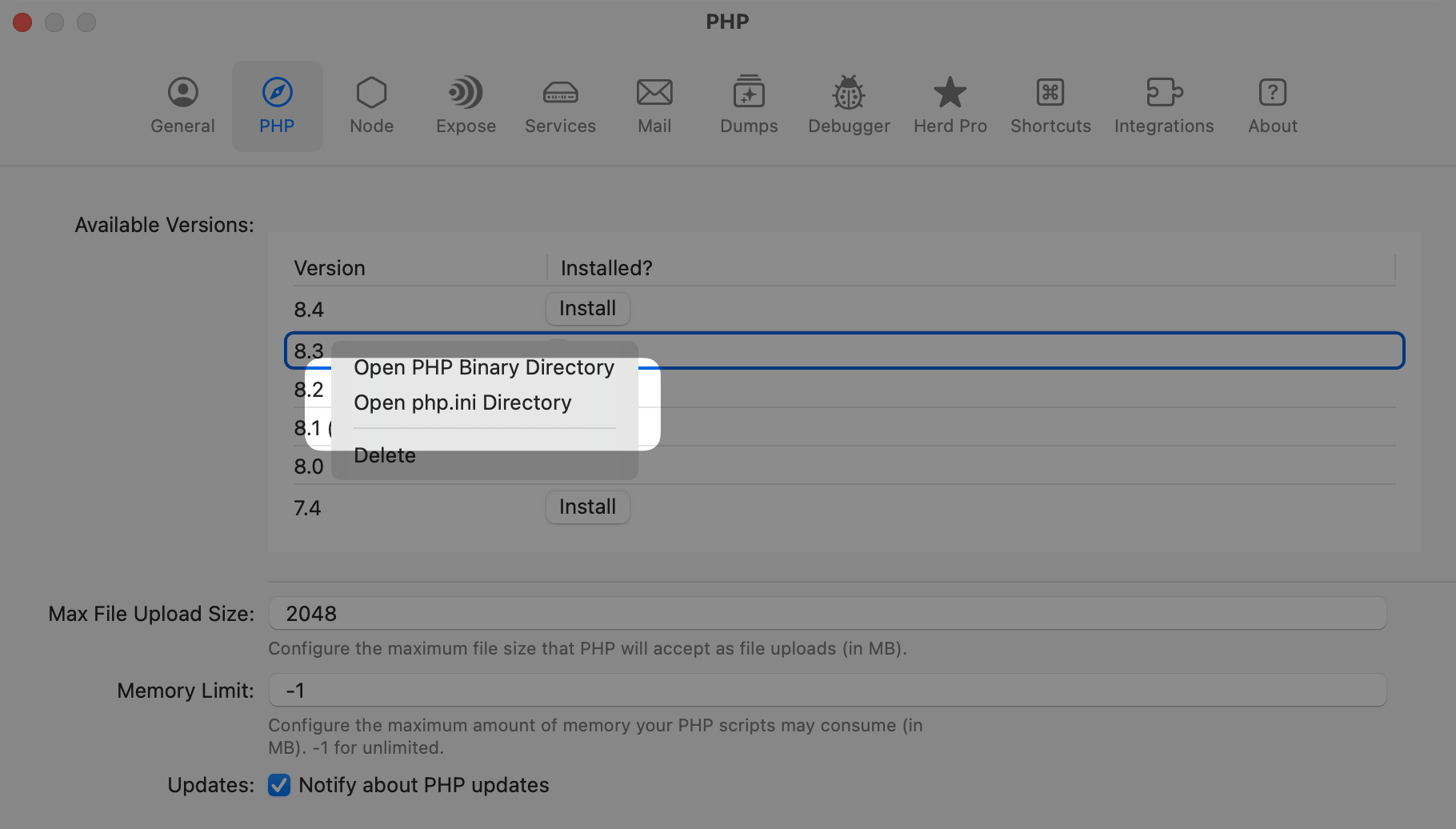Toggle the Notify about PHP updates checkbox
The image size is (1456, 829).
tap(278, 785)
